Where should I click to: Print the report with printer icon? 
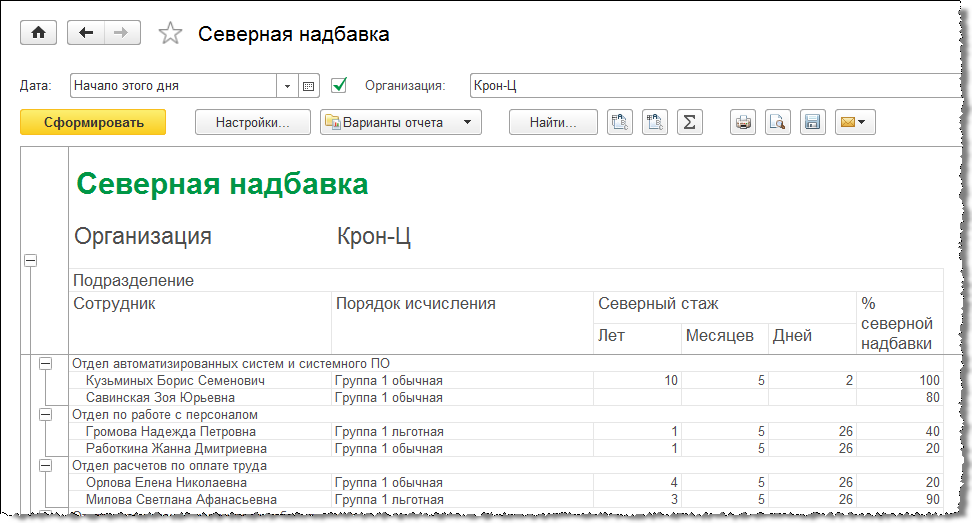coord(743,123)
